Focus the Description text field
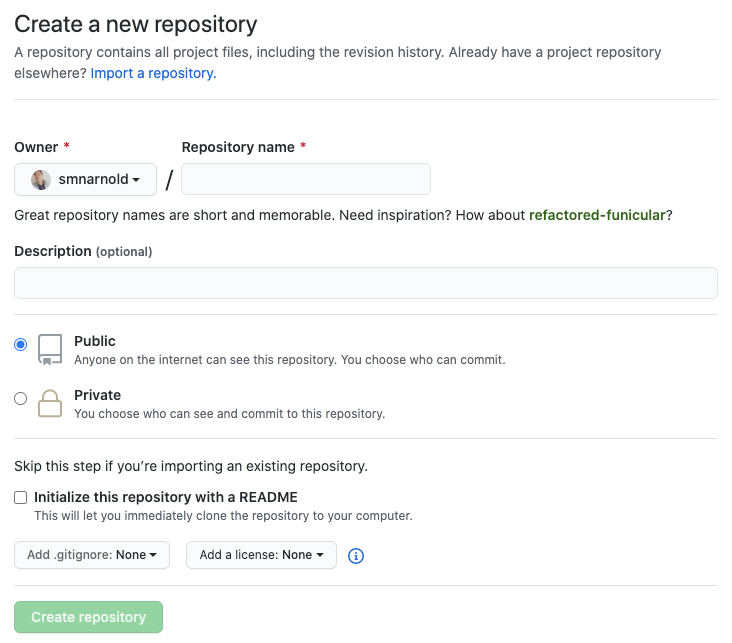The image size is (732, 643). [x=366, y=283]
